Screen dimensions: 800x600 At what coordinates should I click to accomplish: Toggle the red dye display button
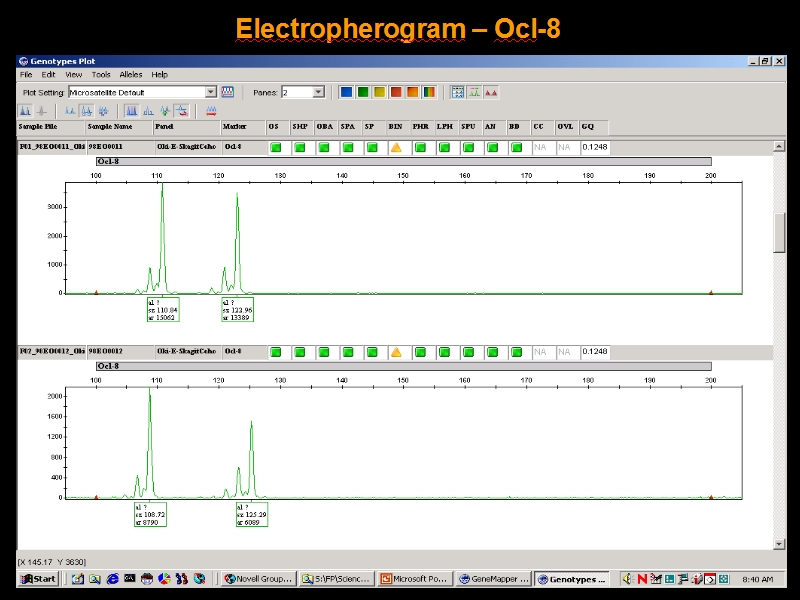coord(395,92)
